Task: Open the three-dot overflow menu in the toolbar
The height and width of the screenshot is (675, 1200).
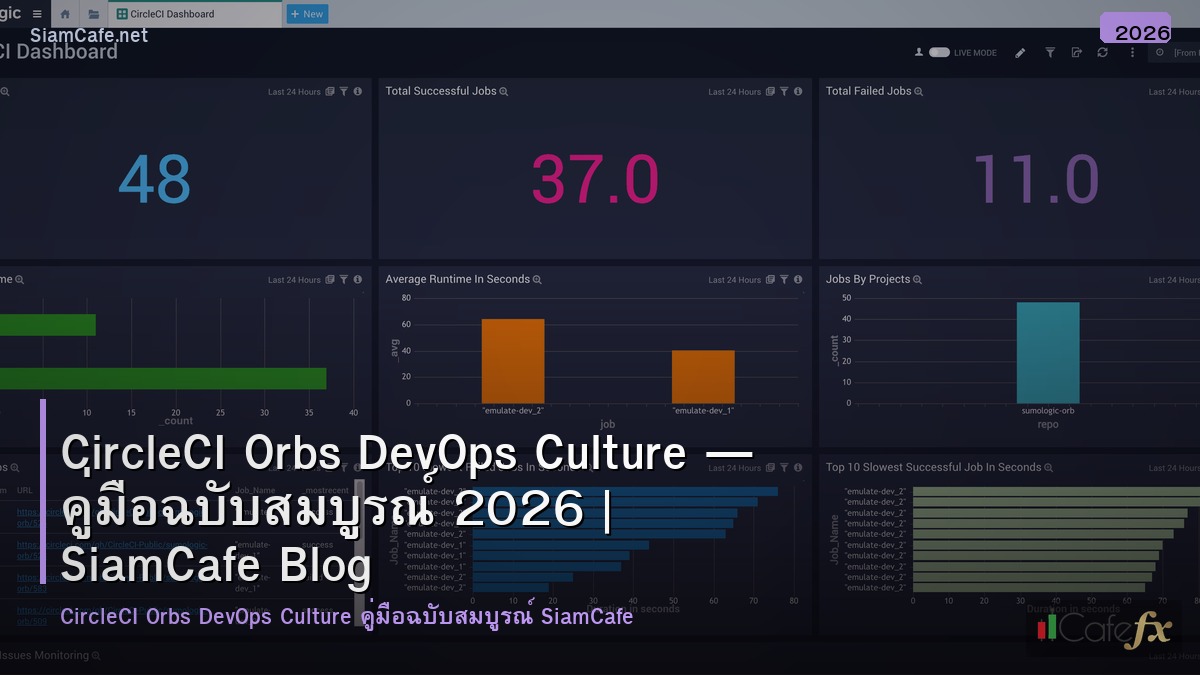Action: [1132, 52]
